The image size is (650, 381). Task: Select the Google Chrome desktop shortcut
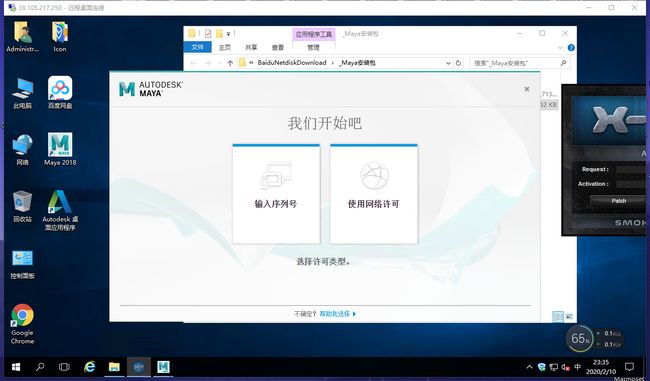(22, 324)
